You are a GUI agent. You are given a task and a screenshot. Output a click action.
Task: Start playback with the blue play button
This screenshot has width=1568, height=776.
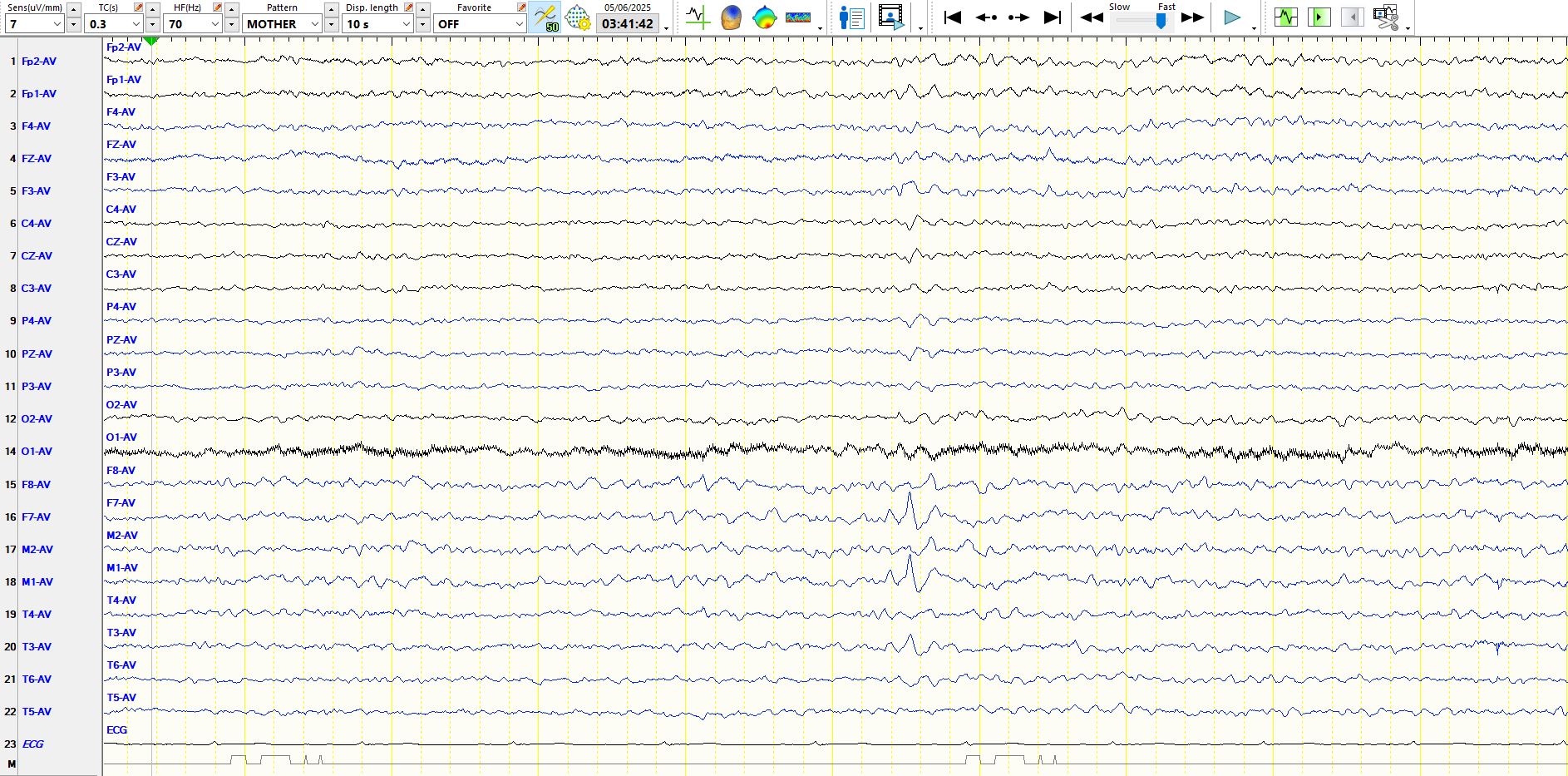click(x=1232, y=17)
